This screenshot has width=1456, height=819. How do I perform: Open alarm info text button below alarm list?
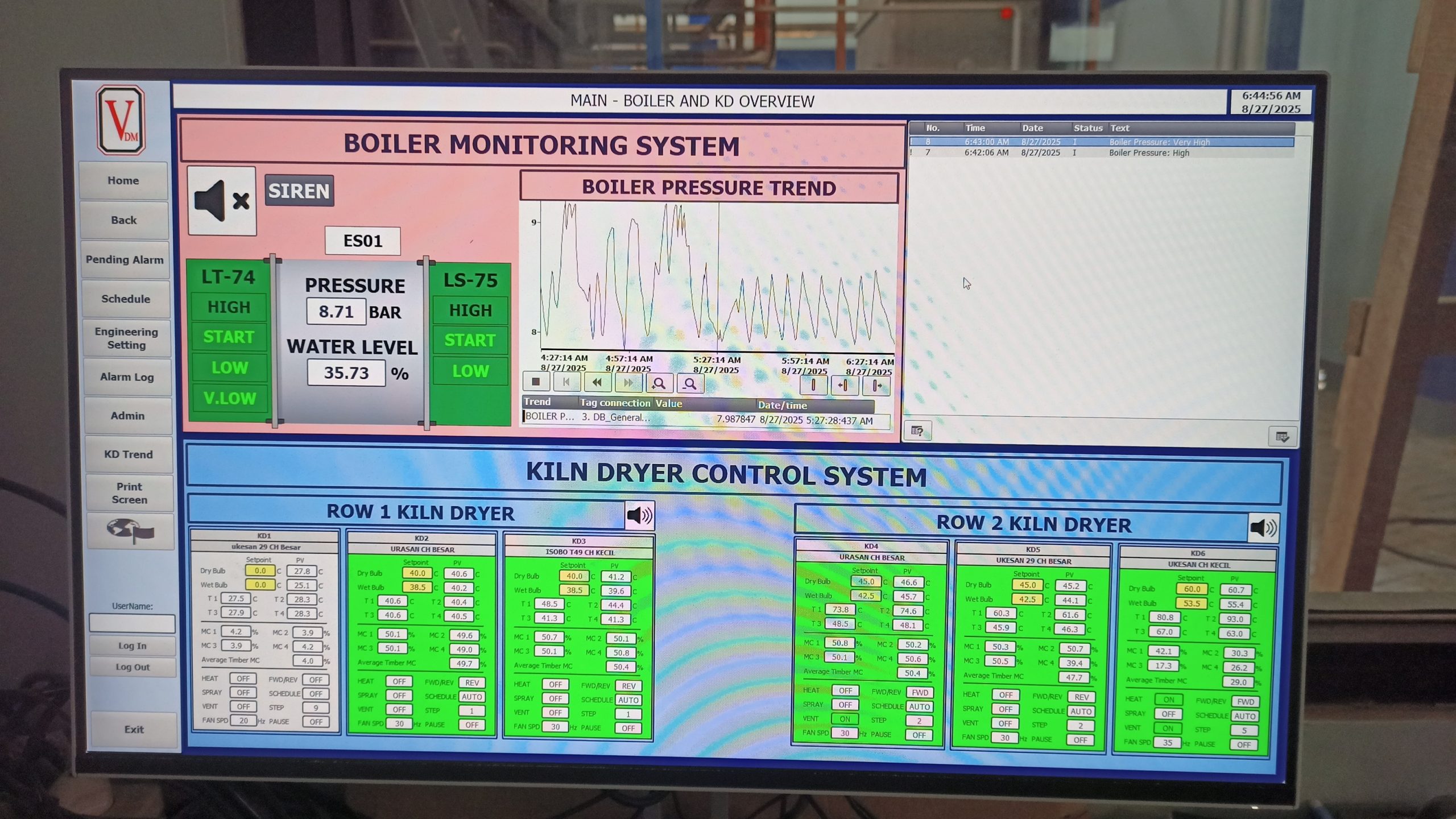pyautogui.click(x=917, y=431)
